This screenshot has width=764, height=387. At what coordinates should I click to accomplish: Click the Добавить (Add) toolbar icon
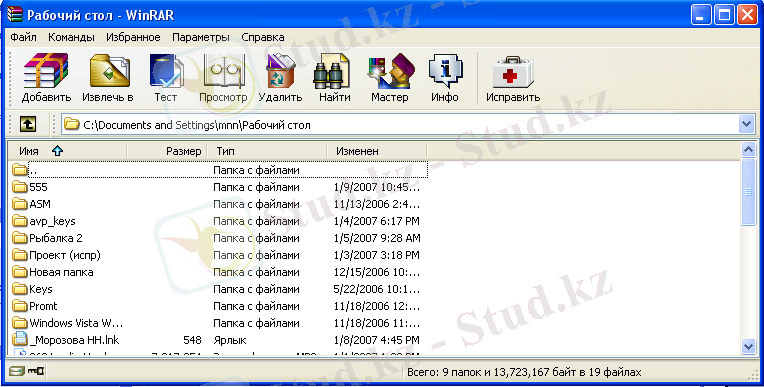46,78
